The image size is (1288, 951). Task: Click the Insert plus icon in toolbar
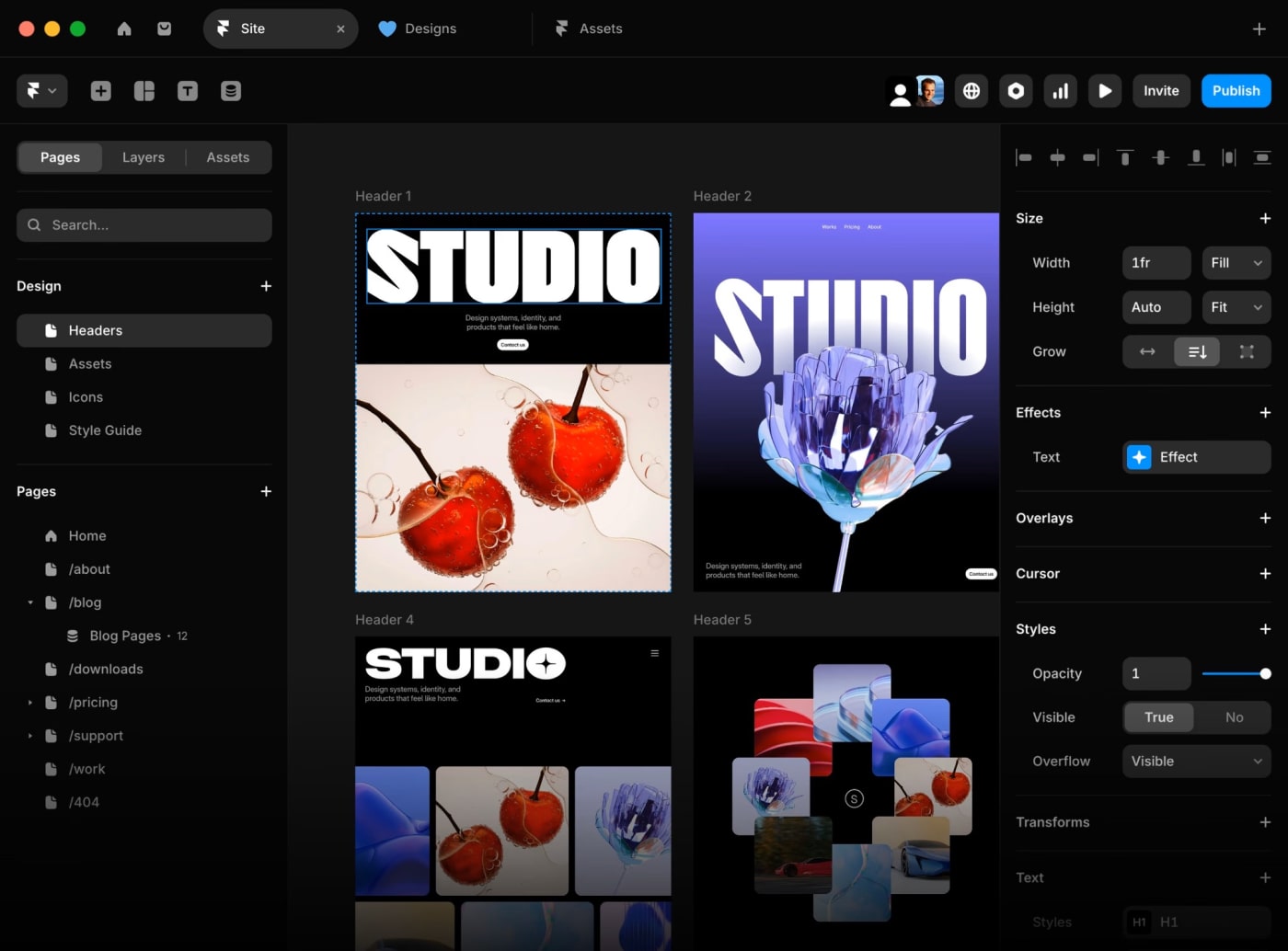point(101,91)
